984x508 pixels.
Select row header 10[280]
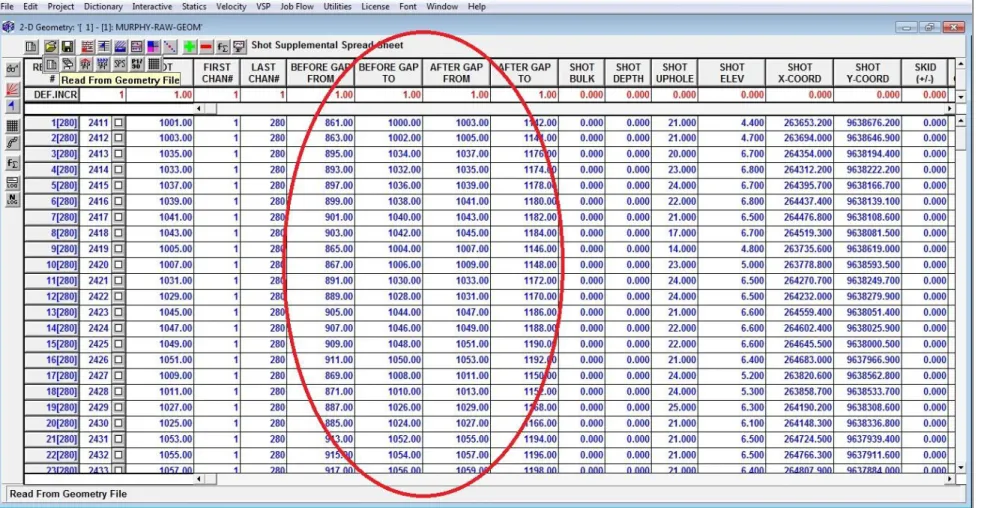click(52, 265)
